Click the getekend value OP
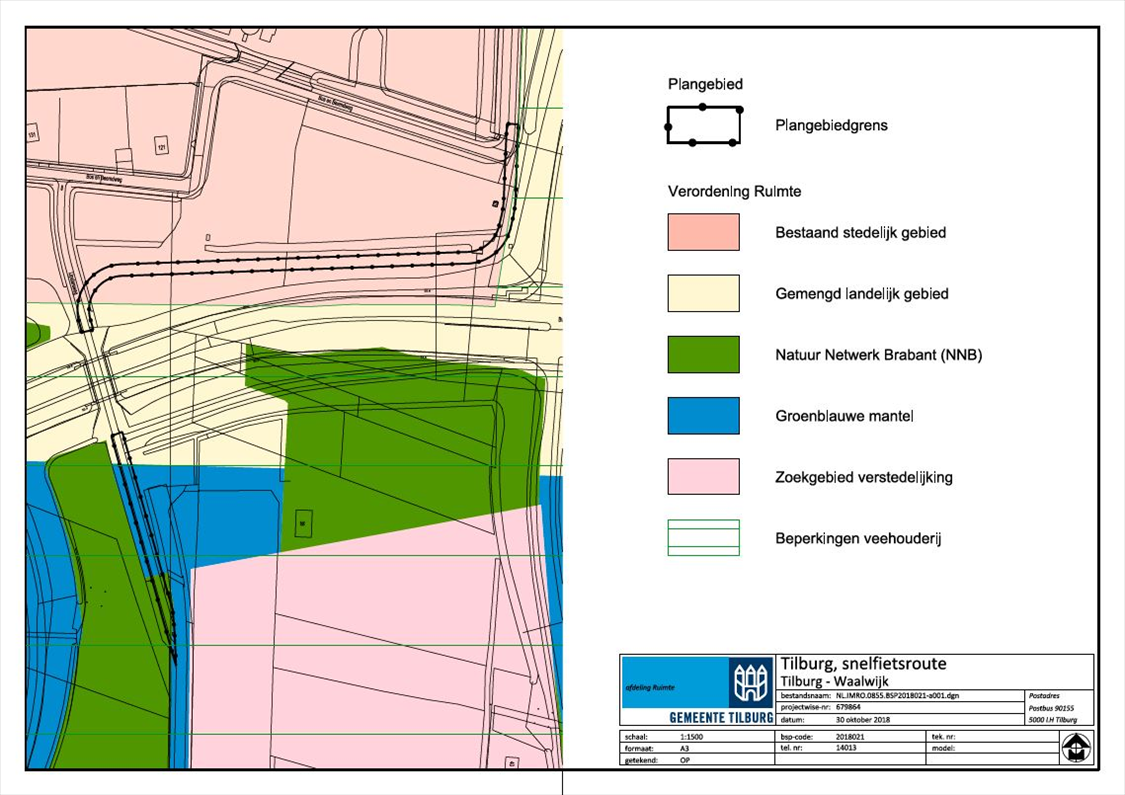Viewport: 1125px width, 795px height. click(684, 760)
